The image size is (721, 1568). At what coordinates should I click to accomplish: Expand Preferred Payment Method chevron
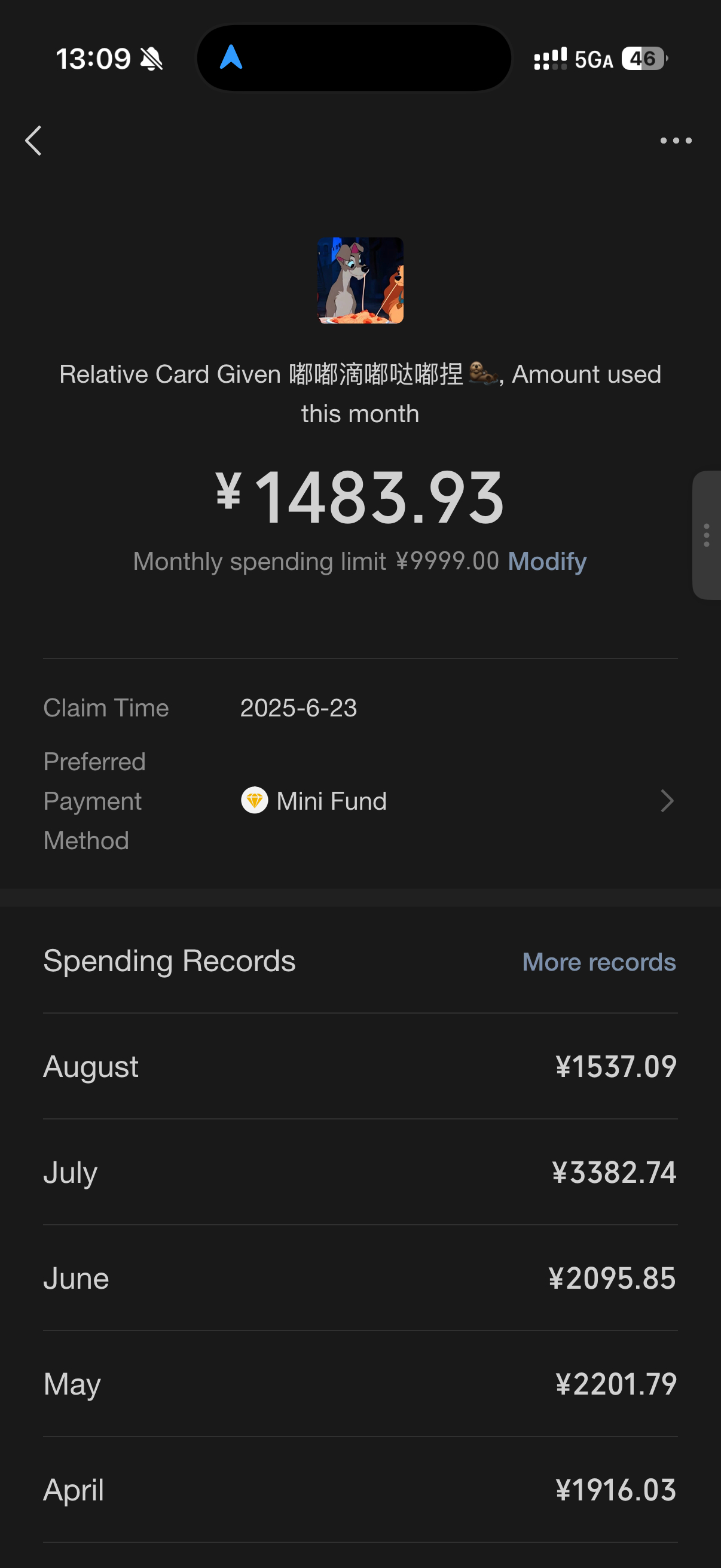(x=667, y=800)
